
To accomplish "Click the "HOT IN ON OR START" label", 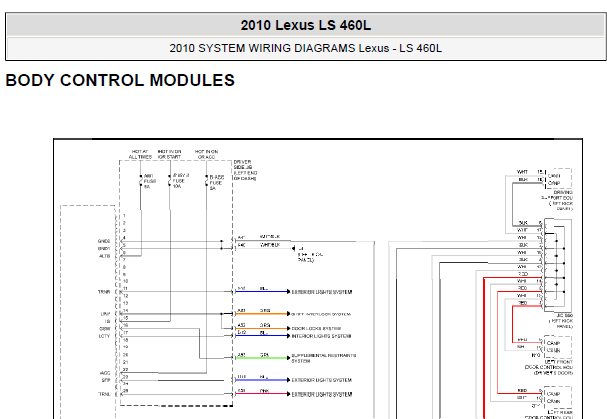I will click(169, 154).
